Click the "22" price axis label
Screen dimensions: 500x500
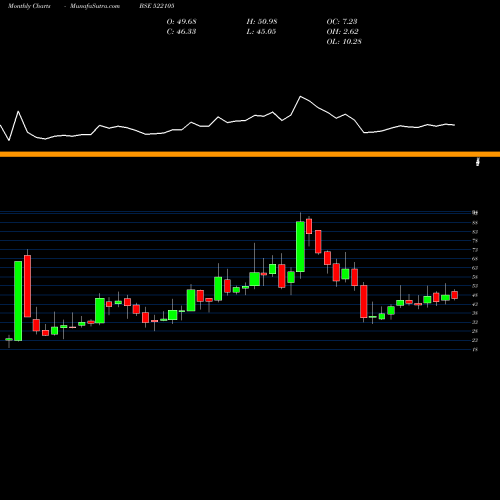(x=475, y=340)
